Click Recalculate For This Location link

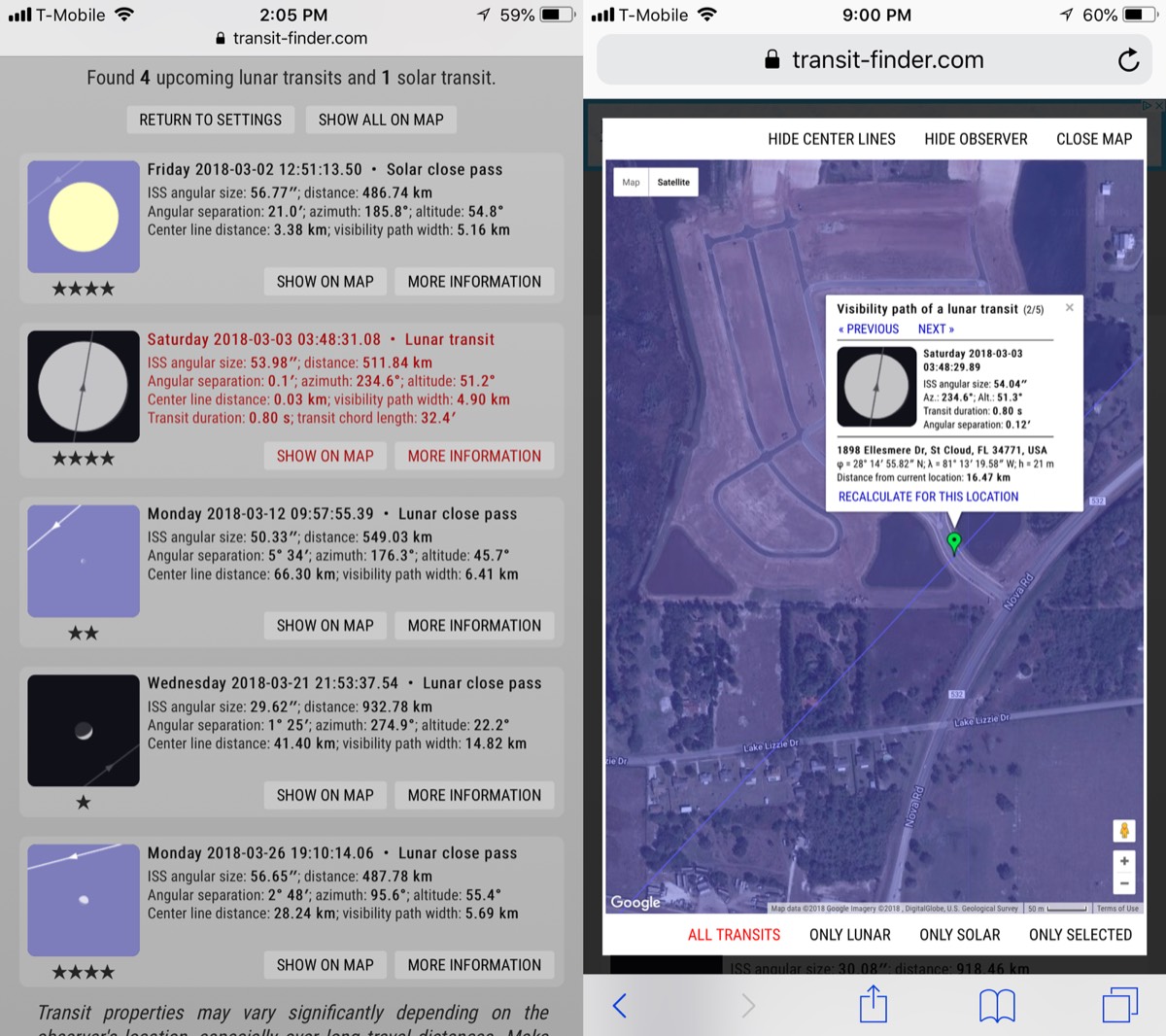pos(928,497)
